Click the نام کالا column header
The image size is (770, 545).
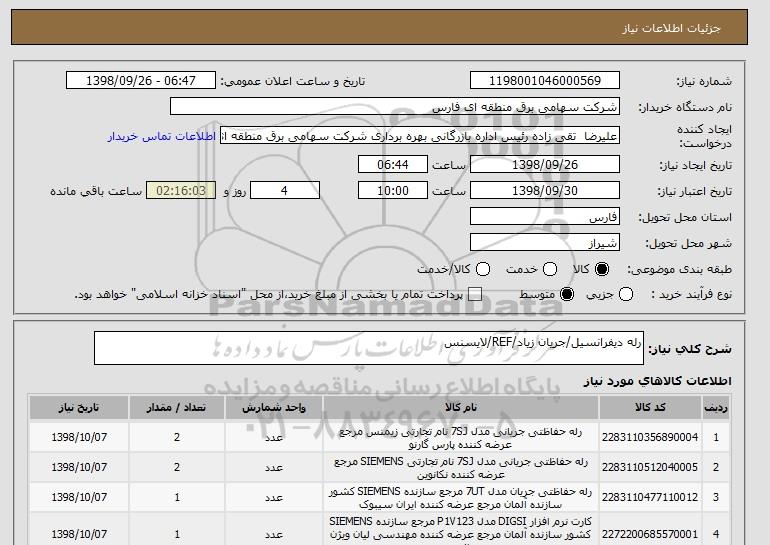[x=461, y=408]
